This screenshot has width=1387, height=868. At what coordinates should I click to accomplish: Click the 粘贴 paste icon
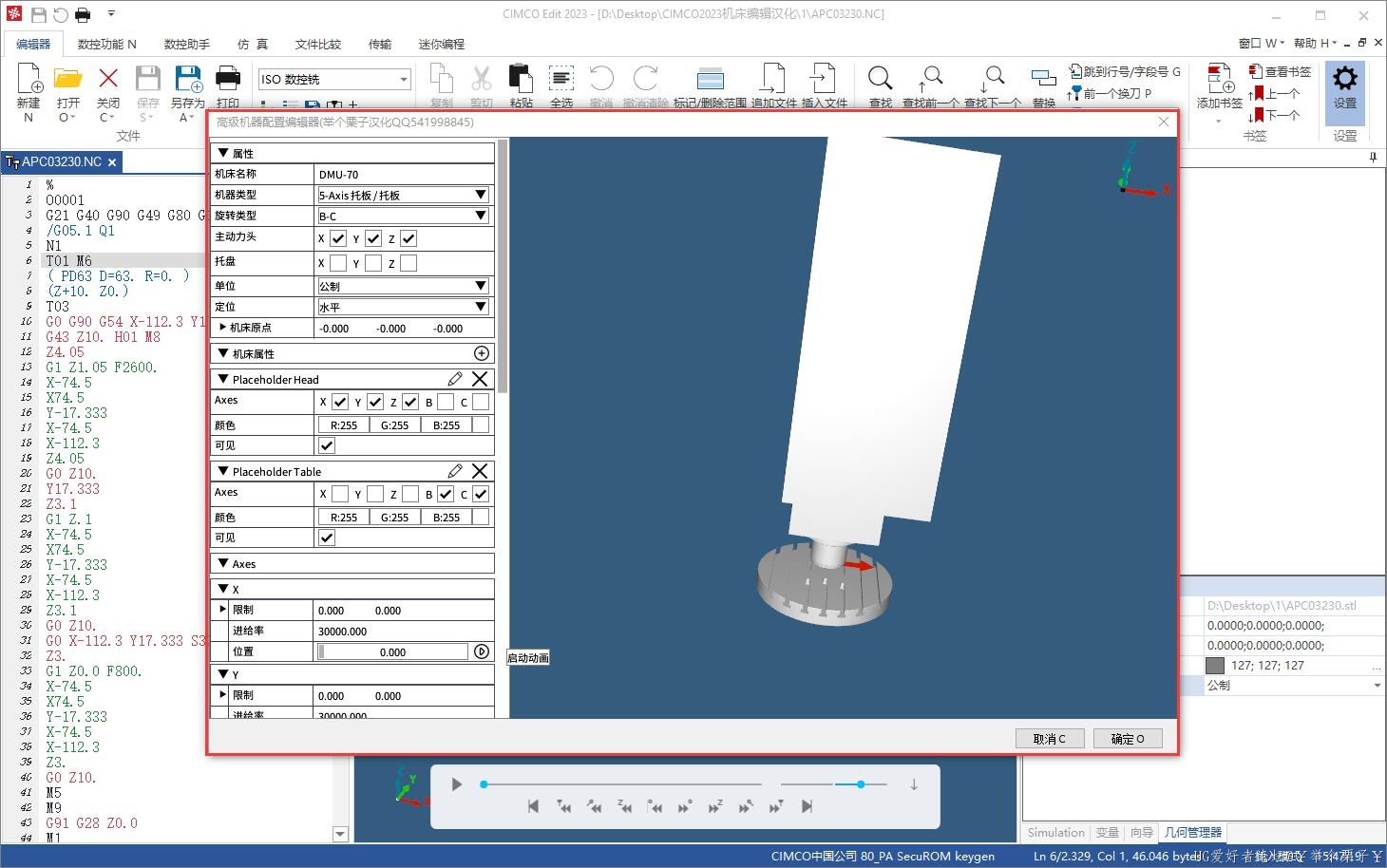pos(521,80)
